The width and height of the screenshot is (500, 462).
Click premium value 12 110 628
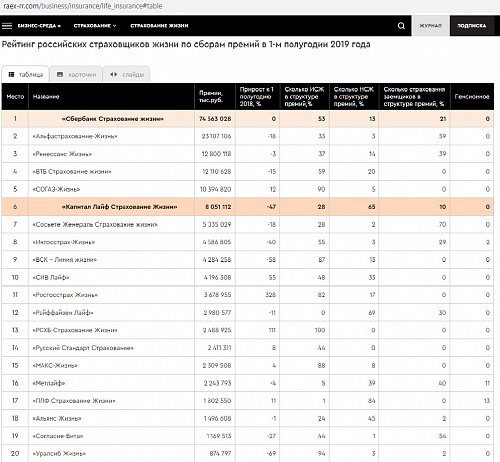(x=217, y=172)
